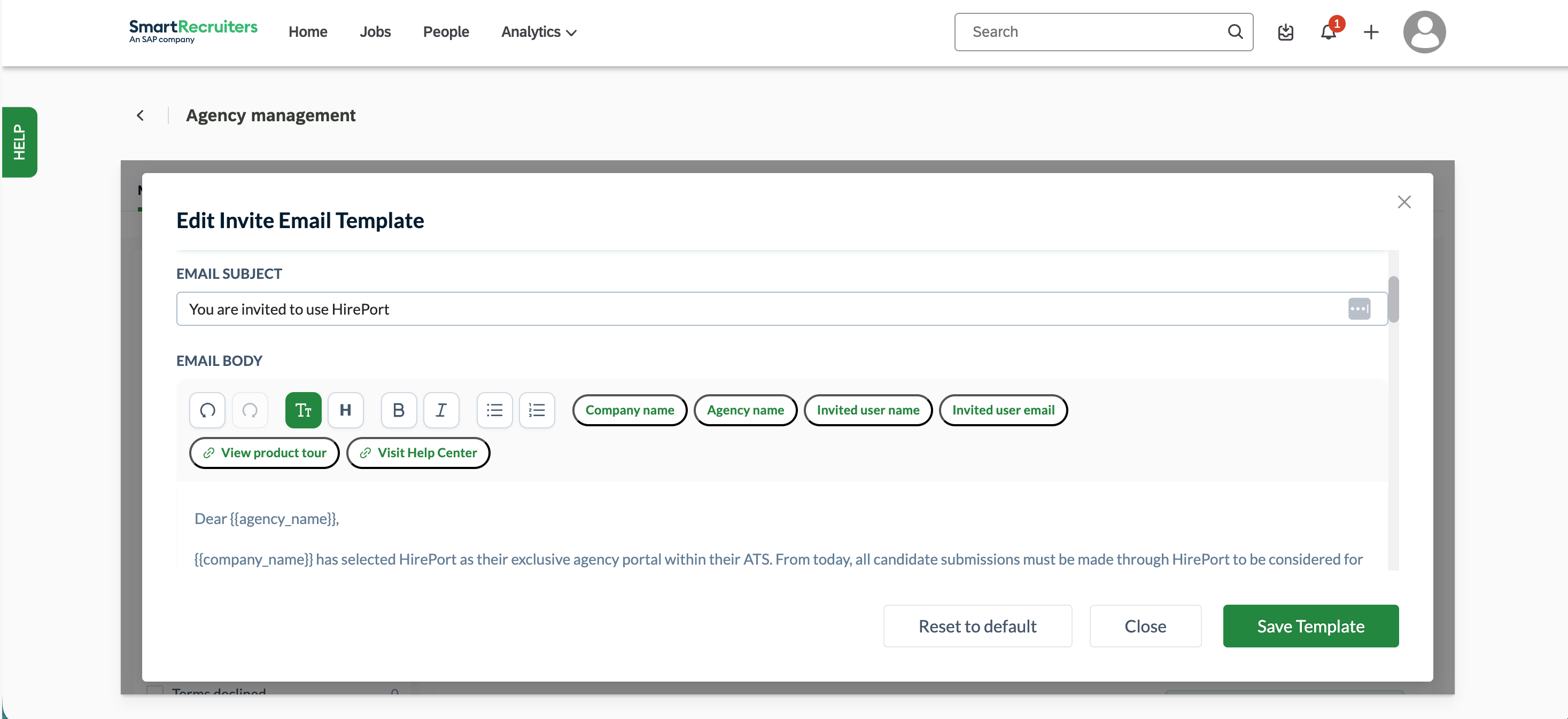Select the normal text style button
Viewport: 1568px width, 719px height.
(303, 410)
